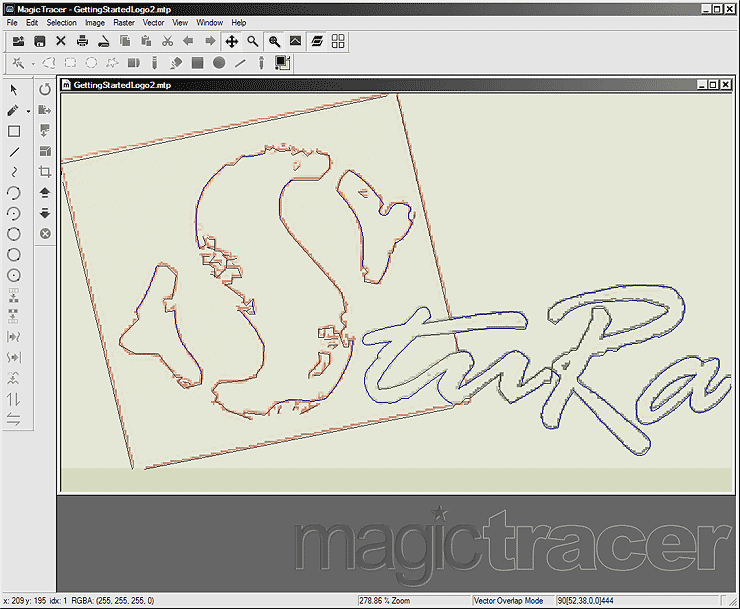Click the half-filled eraser shape icon
Image resolution: width=740 pixels, height=609 pixels.
[134, 63]
